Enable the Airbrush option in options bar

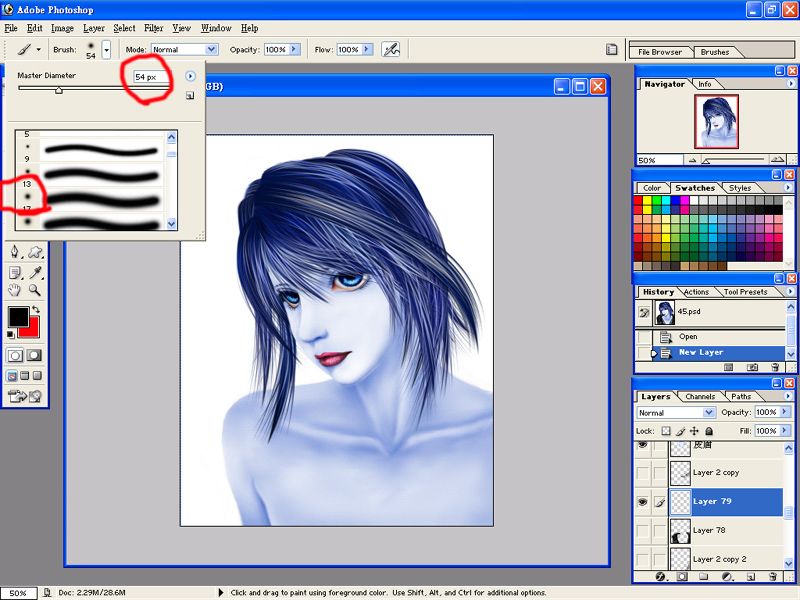pos(391,49)
